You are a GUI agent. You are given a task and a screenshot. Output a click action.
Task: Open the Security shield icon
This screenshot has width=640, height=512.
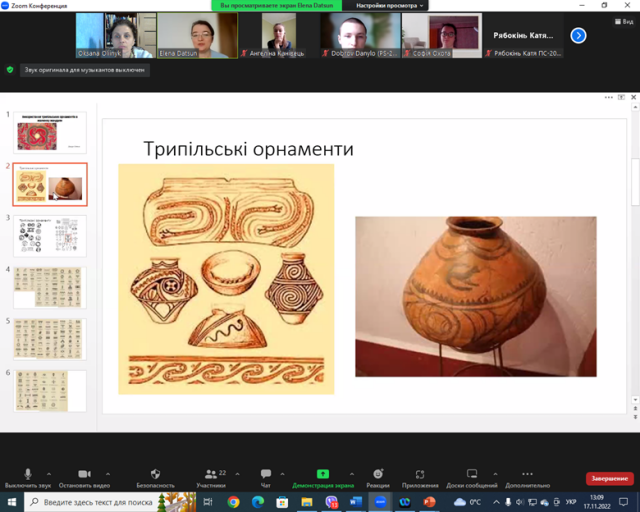click(155, 474)
